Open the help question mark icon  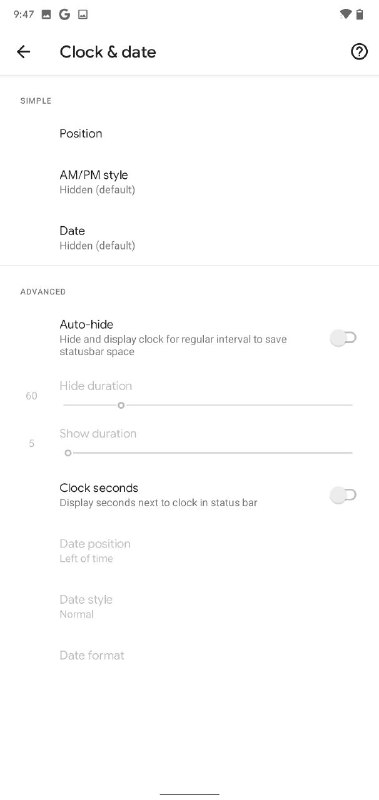point(359,52)
